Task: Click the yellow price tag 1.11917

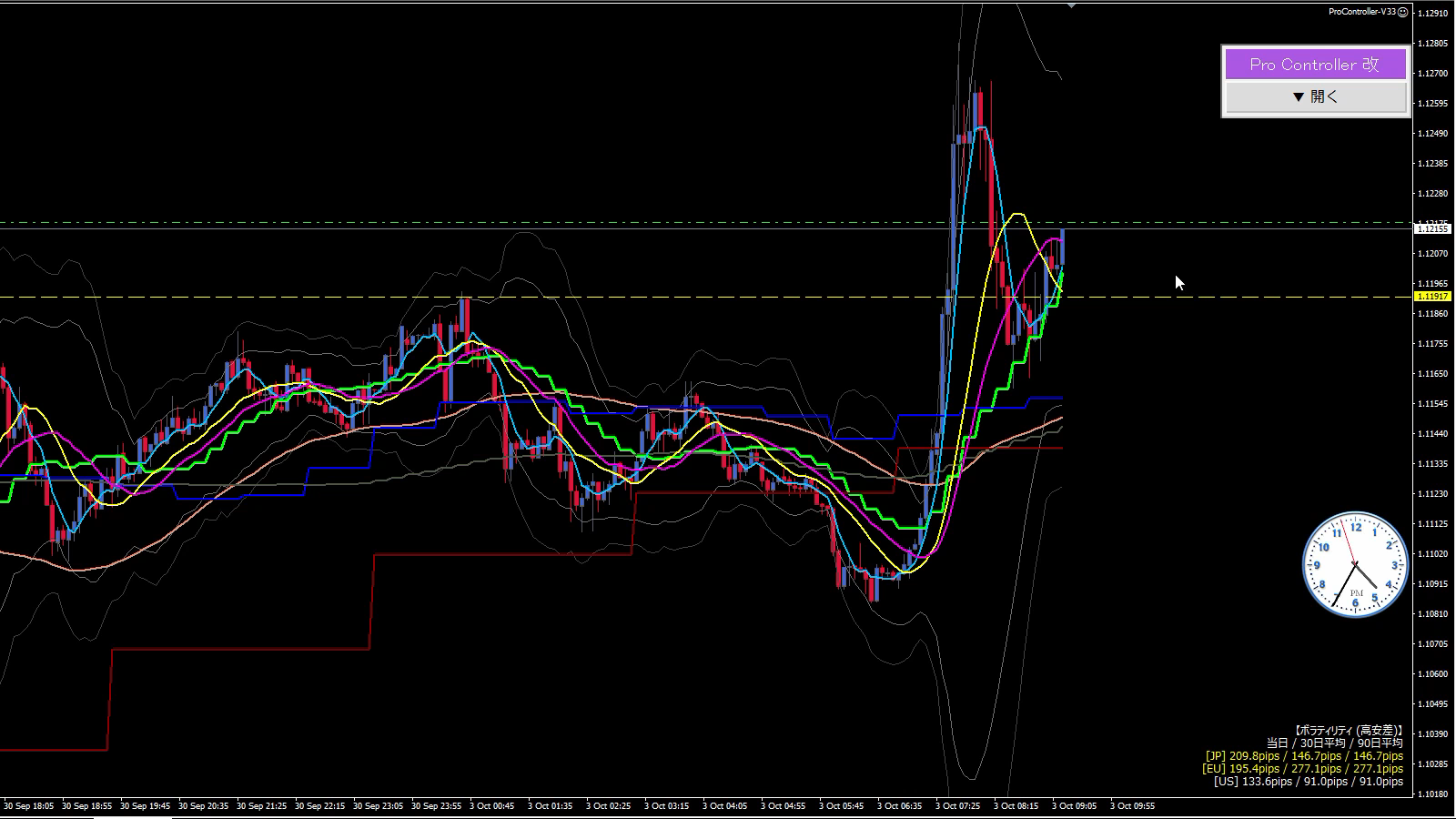Action: (1432, 297)
